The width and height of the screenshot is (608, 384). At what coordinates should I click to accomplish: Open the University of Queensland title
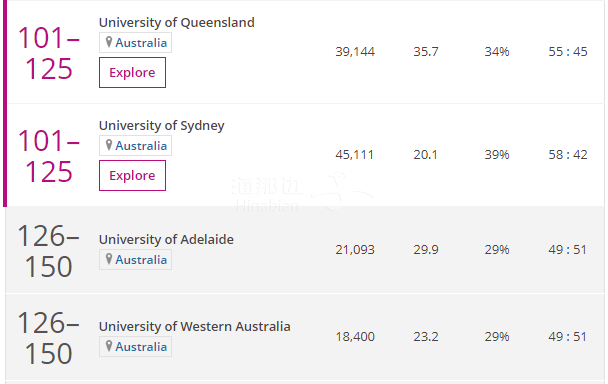177,22
